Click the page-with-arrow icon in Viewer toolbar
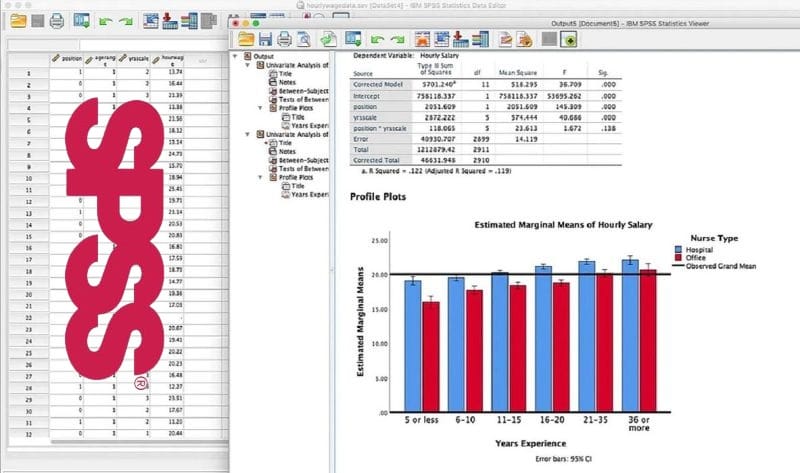Screen dimensions: 800x473 tap(524, 39)
